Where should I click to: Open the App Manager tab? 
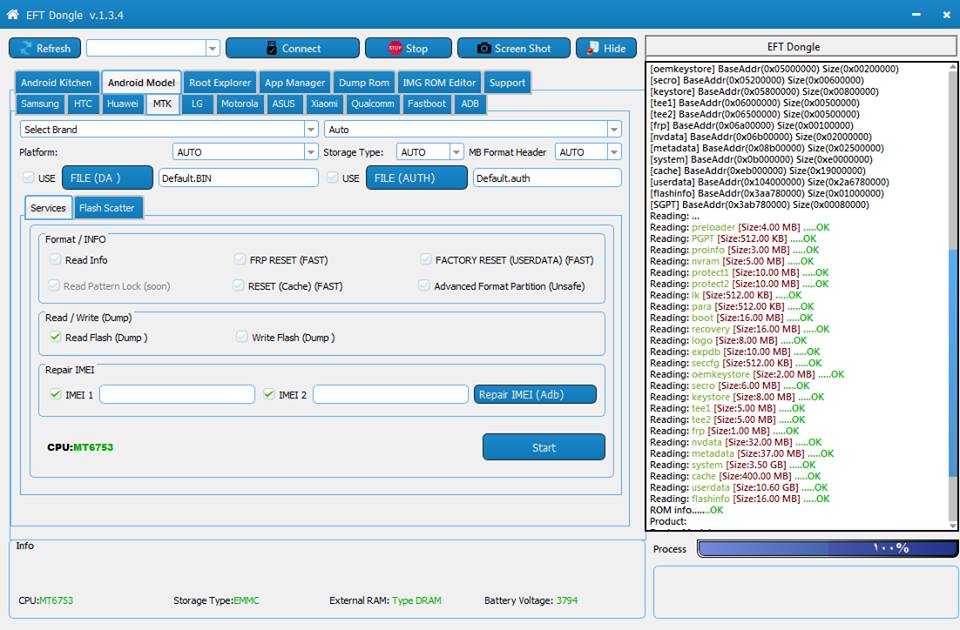pyautogui.click(x=294, y=83)
